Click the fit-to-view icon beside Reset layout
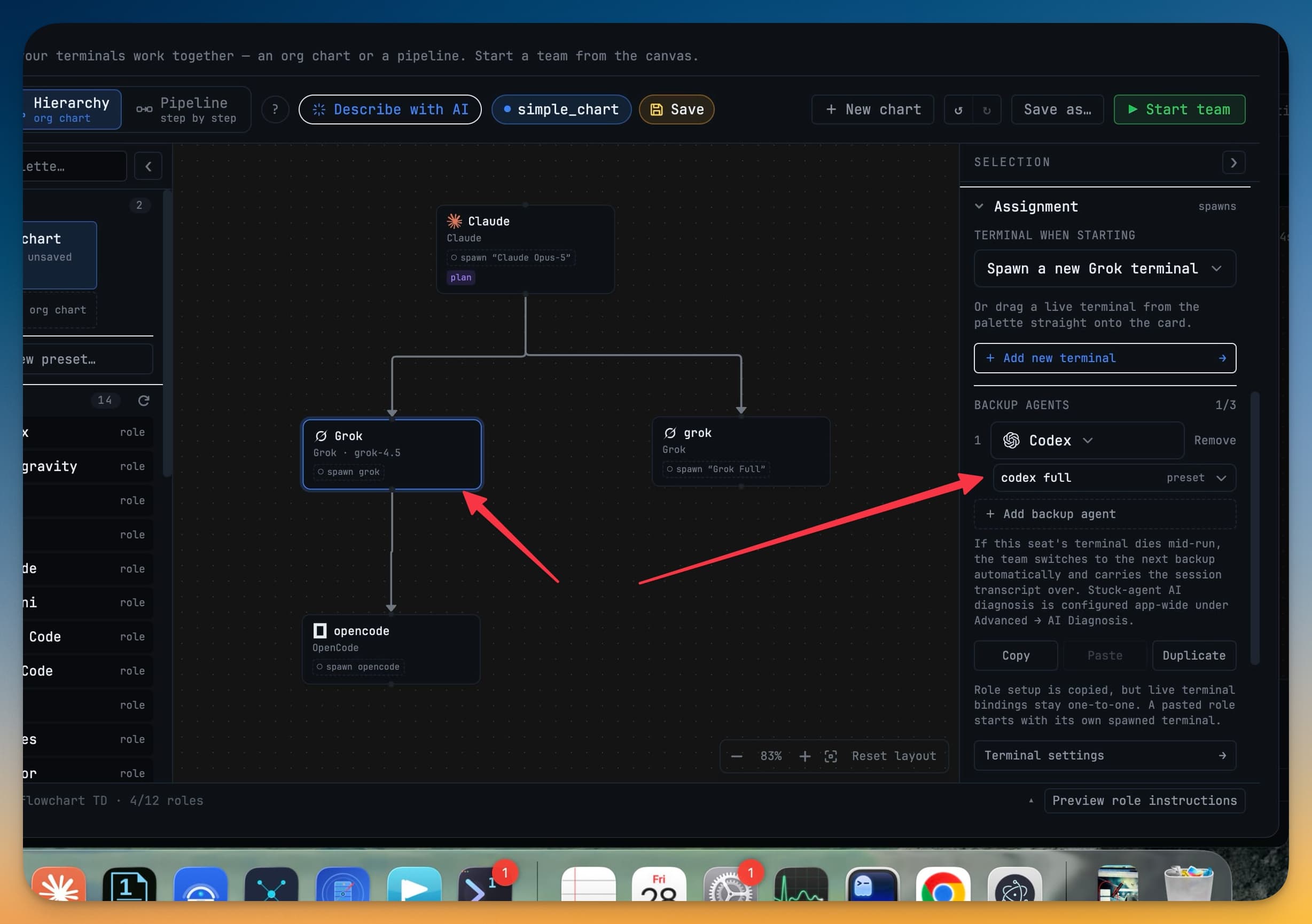Viewport: 1312px width, 924px height. (x=831, y=756)
